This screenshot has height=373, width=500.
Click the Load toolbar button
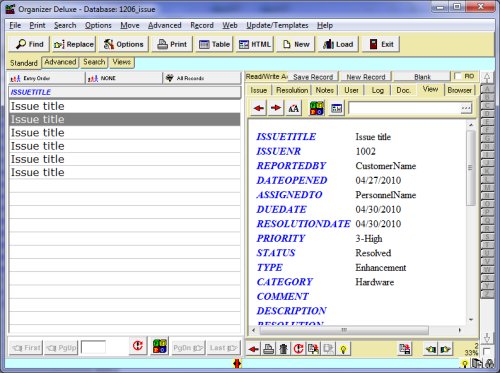coord(338,44)
